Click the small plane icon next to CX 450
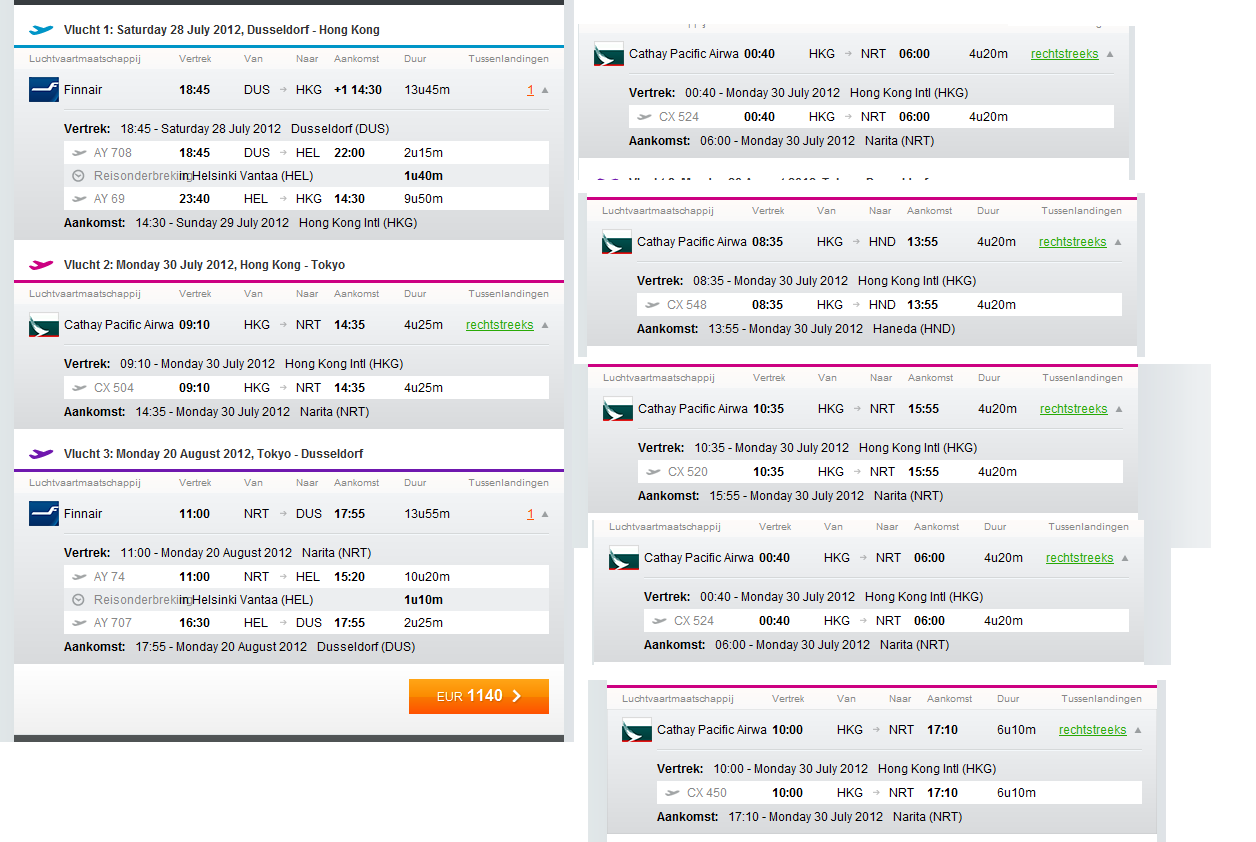1256x842 pixels. (x=672, y=793)
